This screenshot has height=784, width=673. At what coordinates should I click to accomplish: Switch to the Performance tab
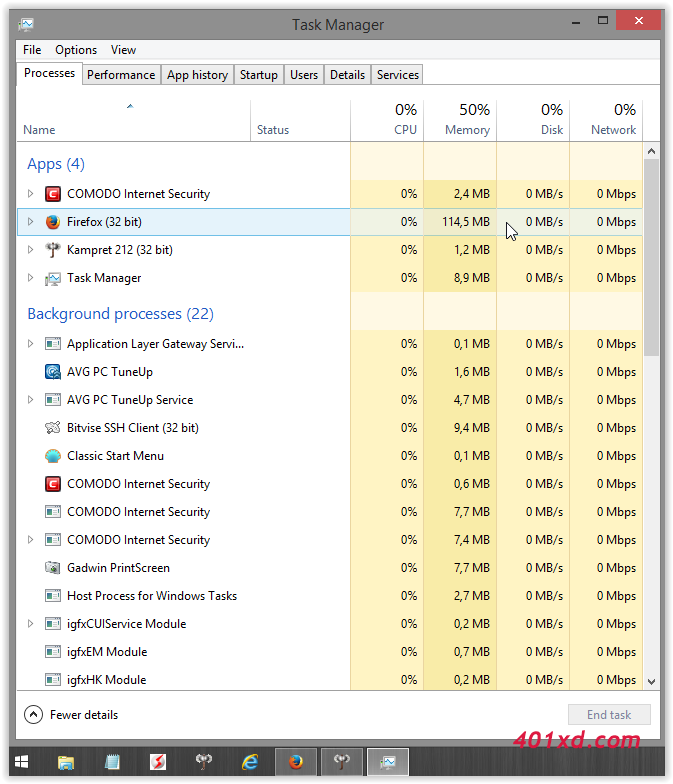(121, 74)
